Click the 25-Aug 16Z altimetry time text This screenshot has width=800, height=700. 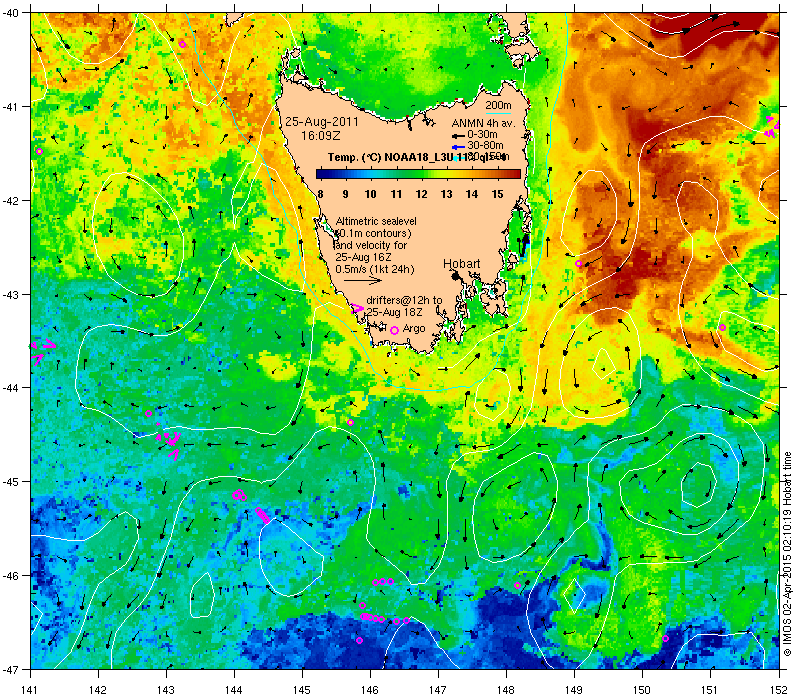click(363, 257)
